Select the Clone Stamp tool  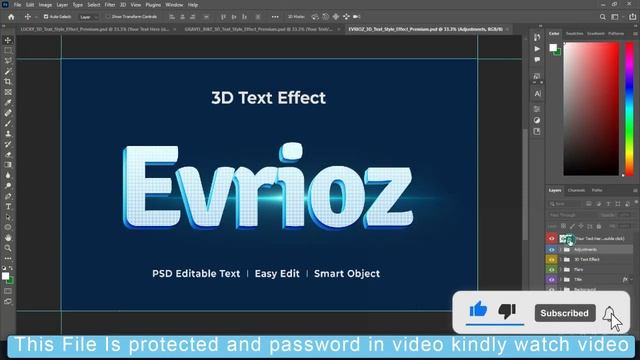click(8, 134)
